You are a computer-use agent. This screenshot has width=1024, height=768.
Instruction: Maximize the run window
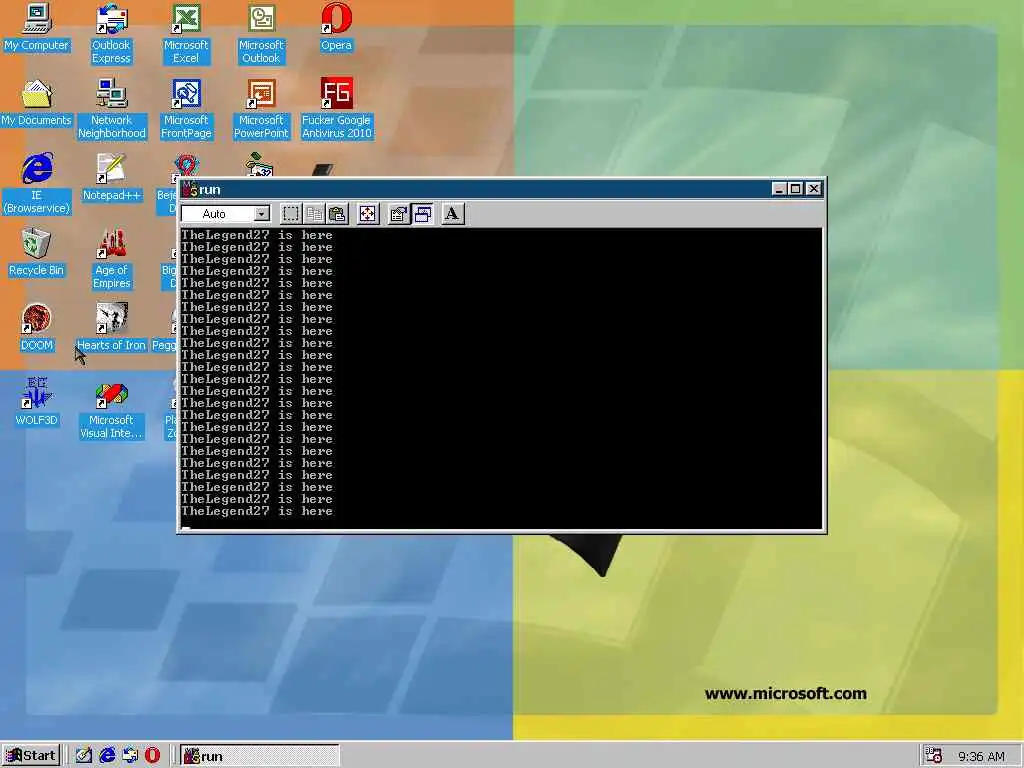tap(795, 189)
